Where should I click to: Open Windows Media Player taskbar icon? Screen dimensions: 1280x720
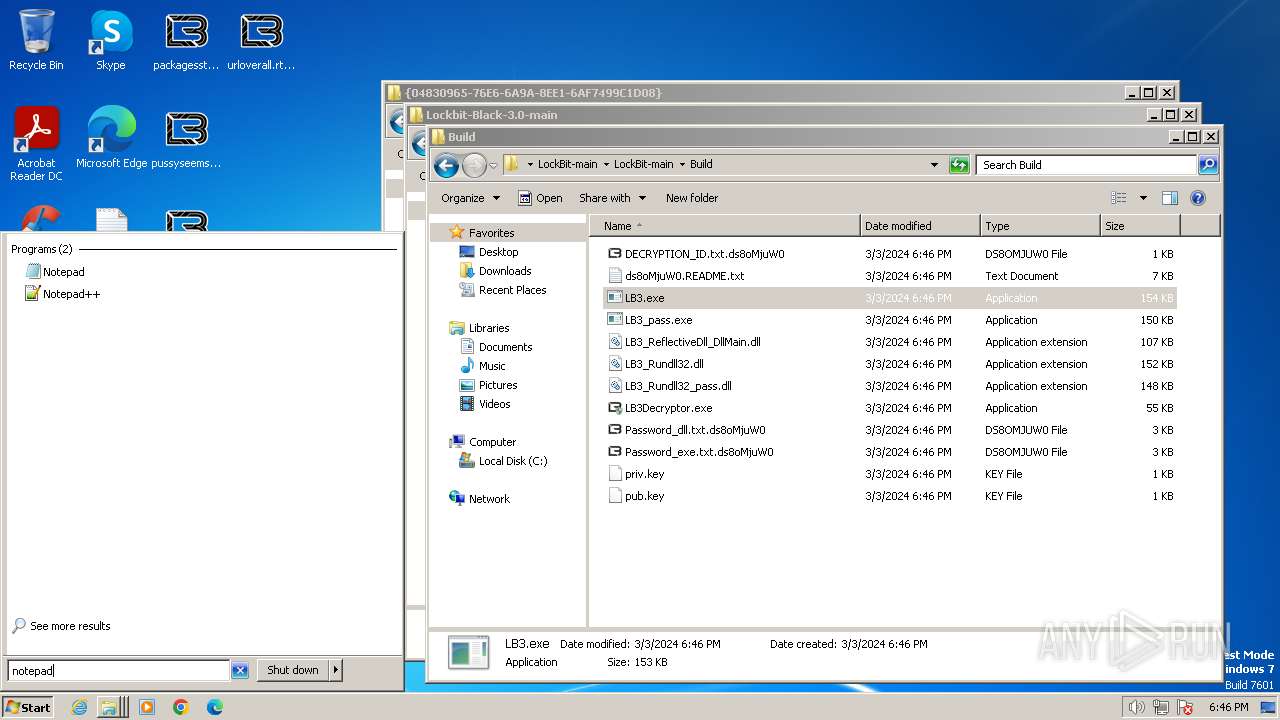coord(147,707)
